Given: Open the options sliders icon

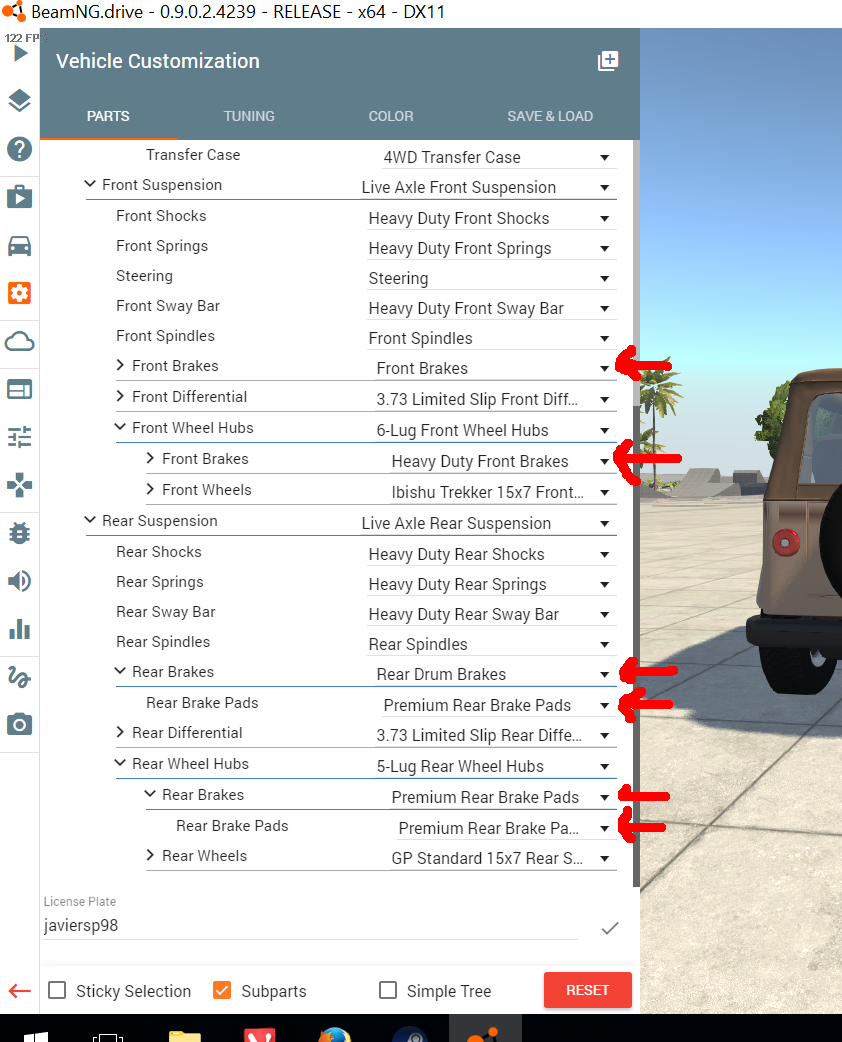Looking at the screenshot, I should pyautogui.click(x=19, y=437).
